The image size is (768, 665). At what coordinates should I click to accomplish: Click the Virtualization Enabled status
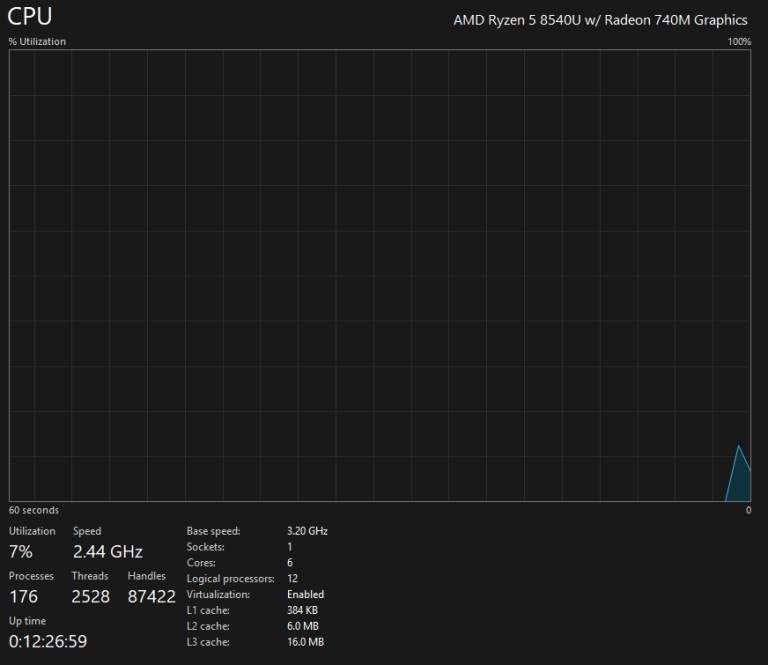coord(305,595)
